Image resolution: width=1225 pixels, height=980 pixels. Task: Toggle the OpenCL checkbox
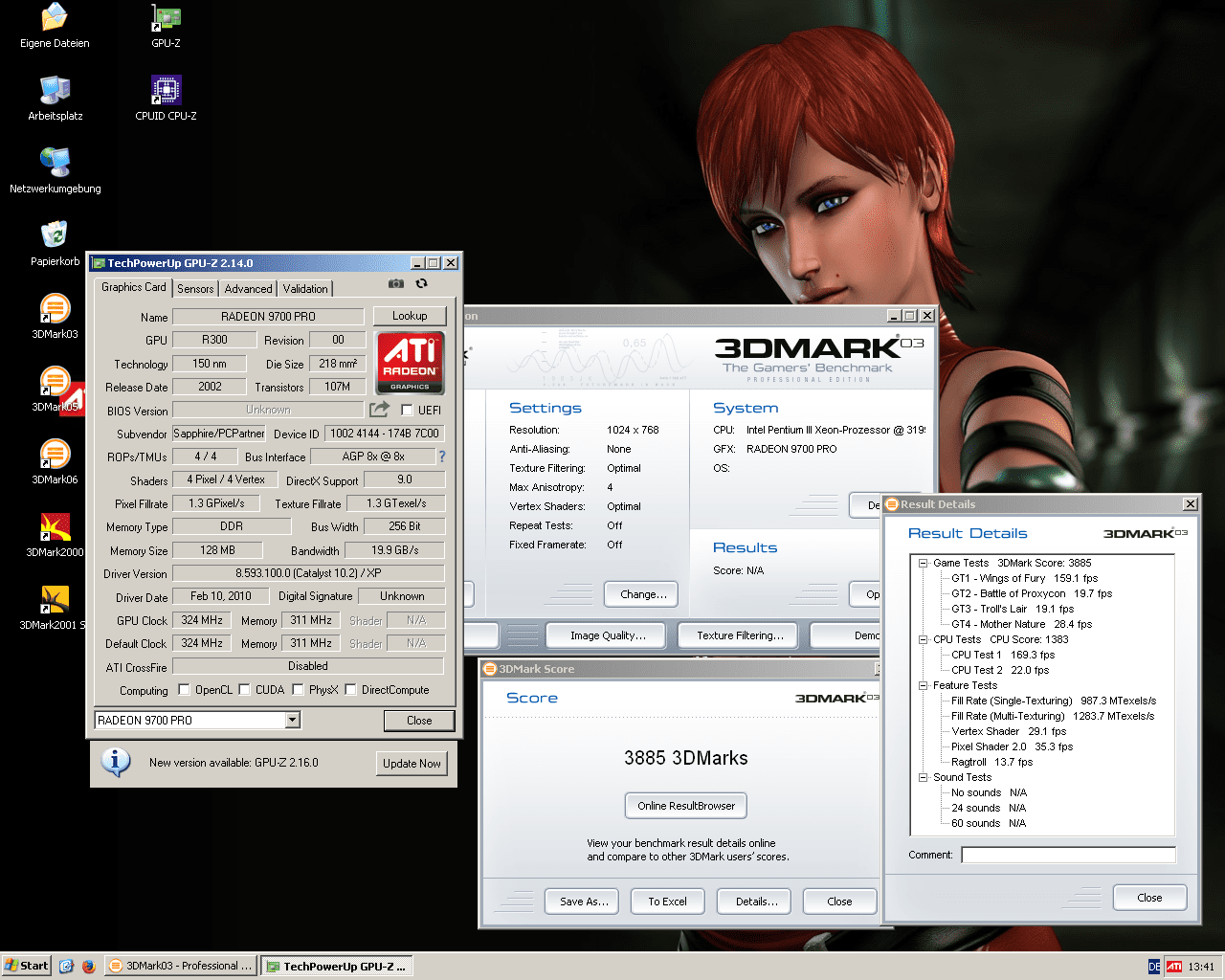point(184,689)
